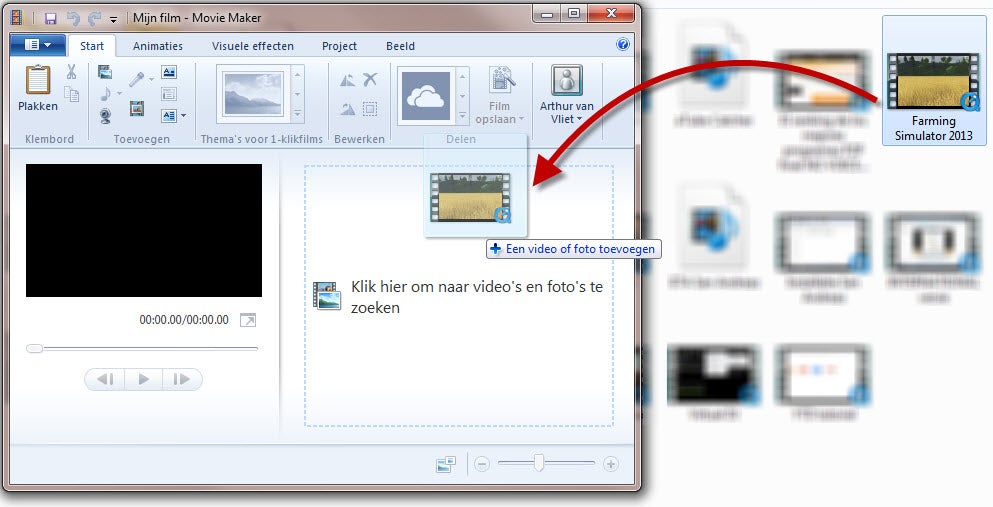Click the add videos and photos icon
Screen dimensions: 993x507
tap(105, 72)
